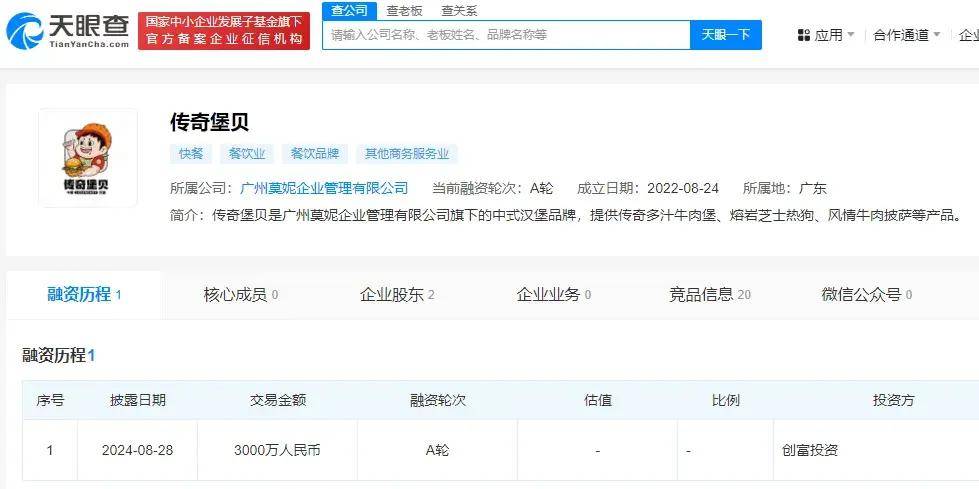Click the 交易金额 column header
This screenshot has height=489, width=979.
278,400
